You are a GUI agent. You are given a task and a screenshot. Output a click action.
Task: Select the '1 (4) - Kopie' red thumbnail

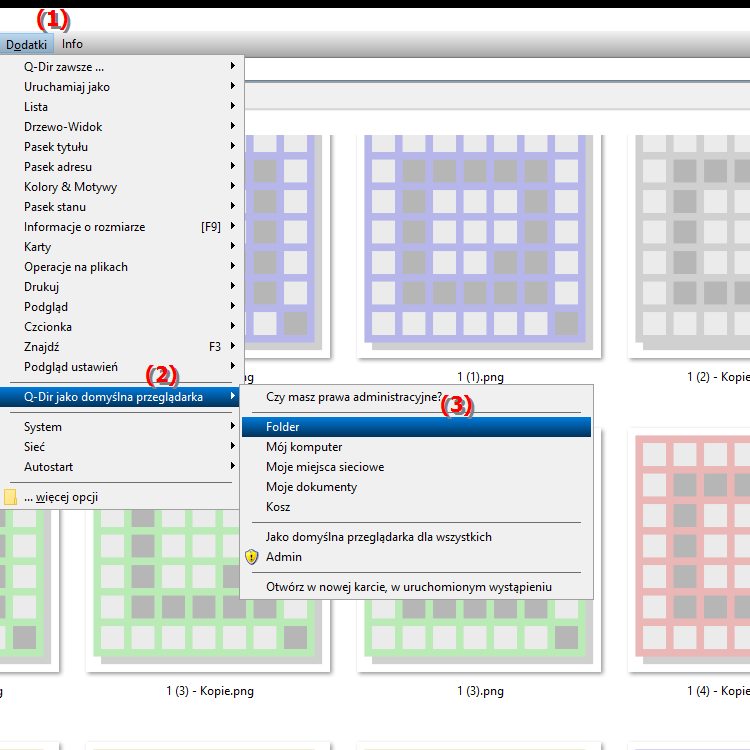(689, 550)
